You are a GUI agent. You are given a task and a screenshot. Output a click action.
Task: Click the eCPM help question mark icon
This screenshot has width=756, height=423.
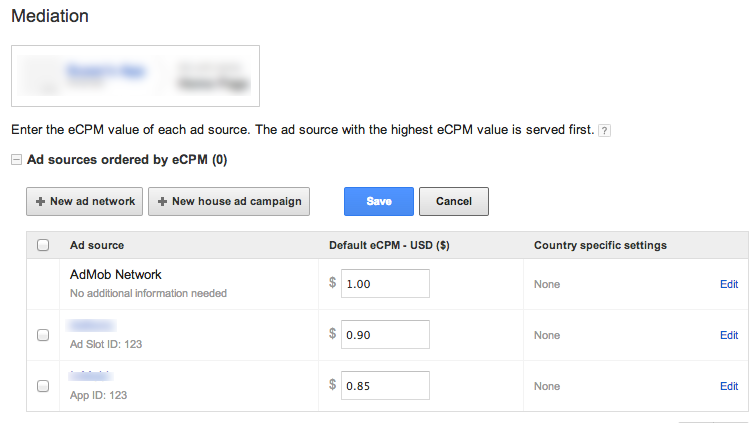click(604, 131)
